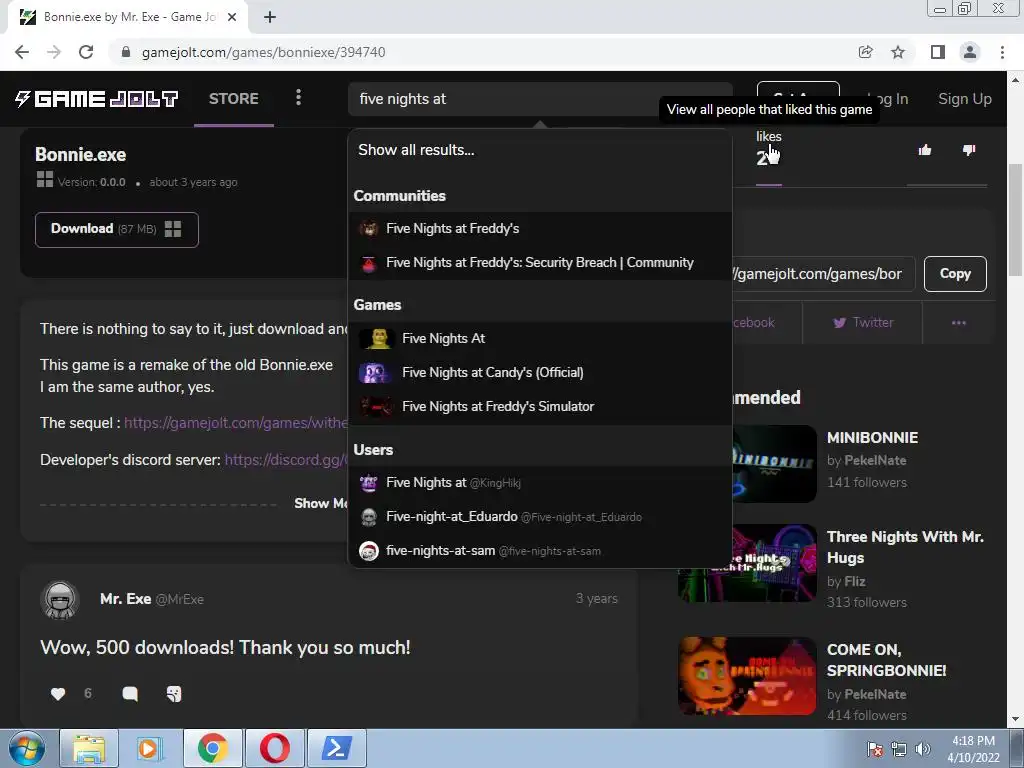Open the Chrome profile icon
Screen dimensions: 1024x768
tap(970, 52)
